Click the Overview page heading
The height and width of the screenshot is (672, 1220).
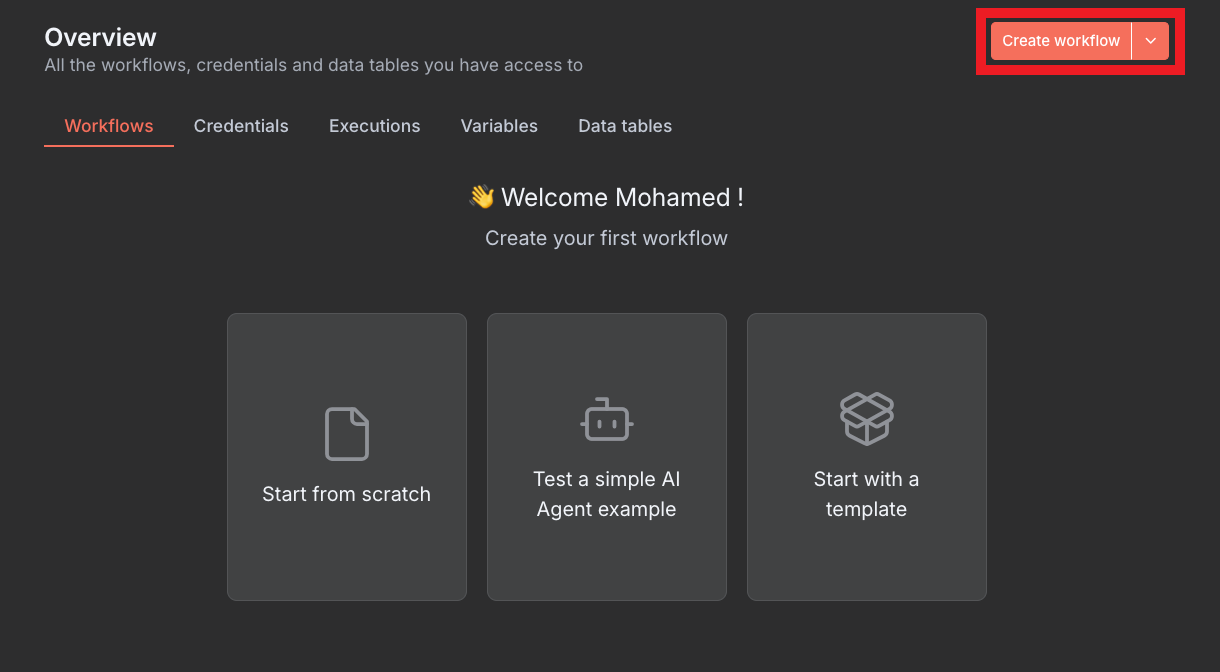pos(100,37)
